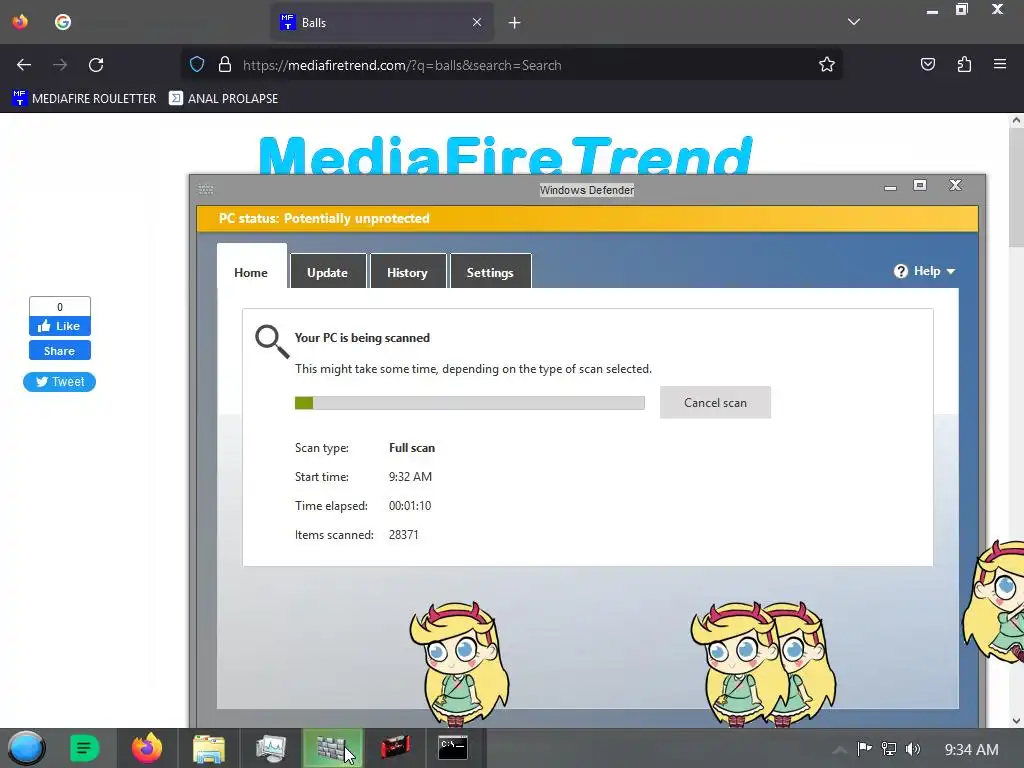This screenshot has width=1024, height=768.
Task: Open the red graphics card taskbar icon
Action: click(x=395, y=747)
